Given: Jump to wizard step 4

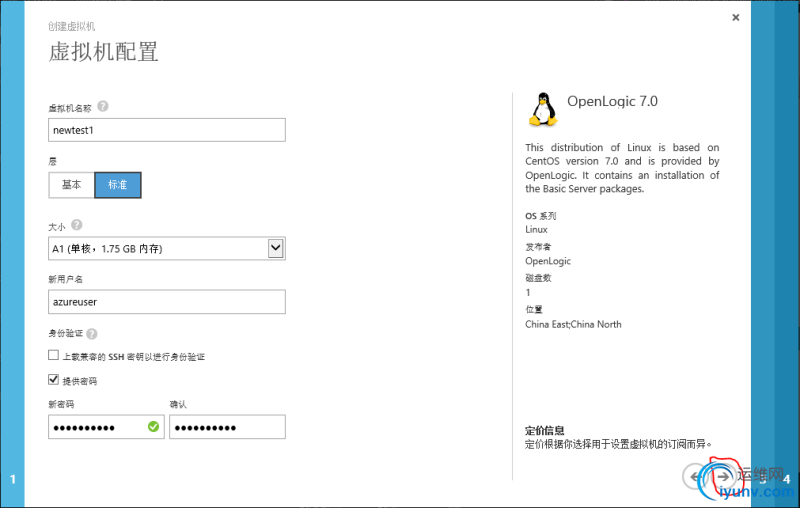Looking at the screenshot, I should point(787,479).
